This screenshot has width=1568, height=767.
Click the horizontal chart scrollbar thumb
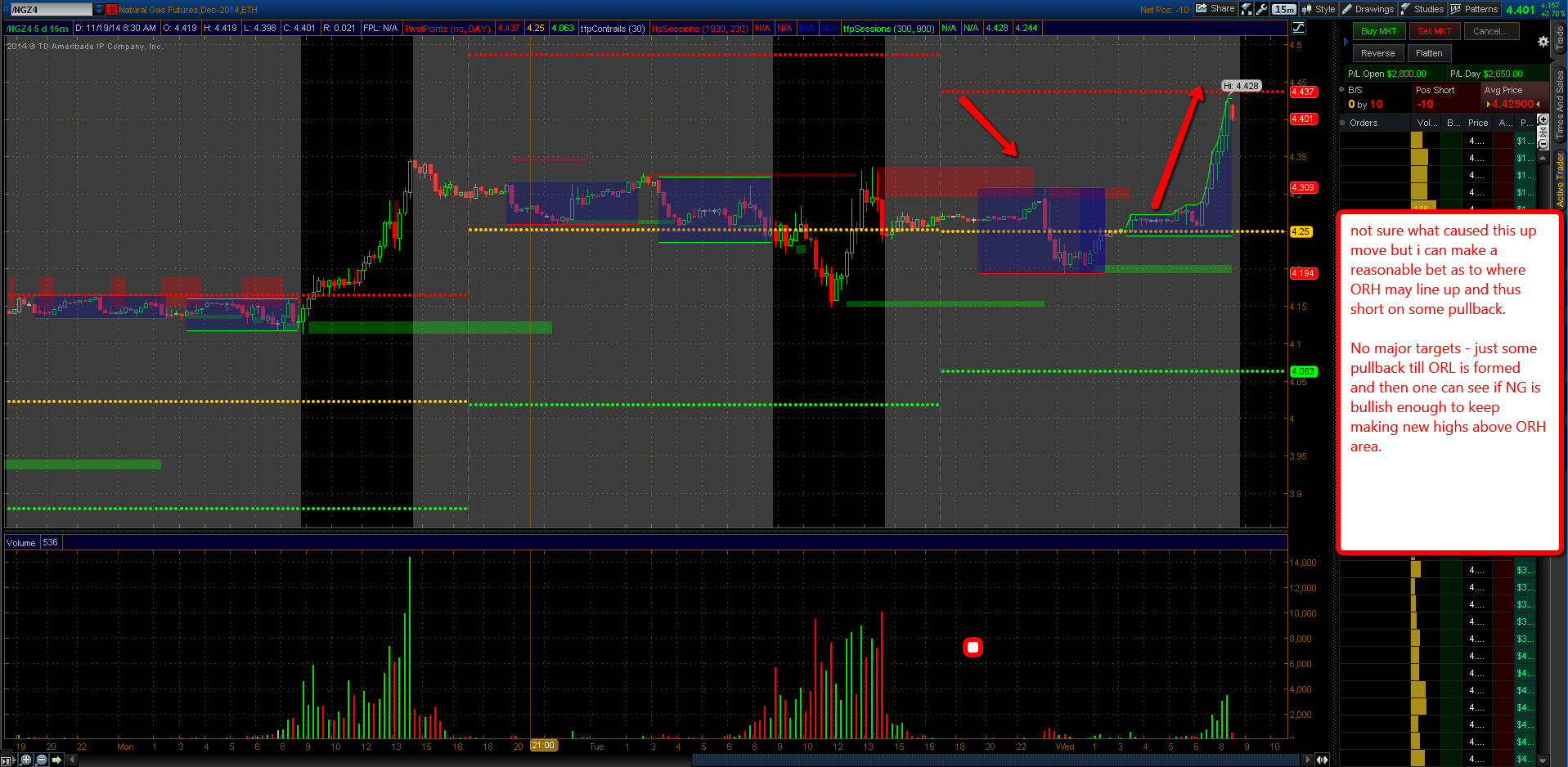coord(995,760)
